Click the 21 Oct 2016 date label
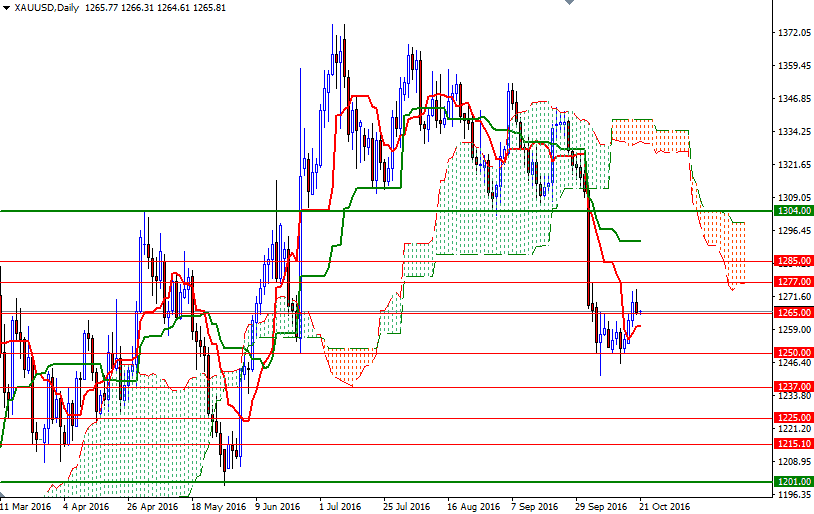 664,506
